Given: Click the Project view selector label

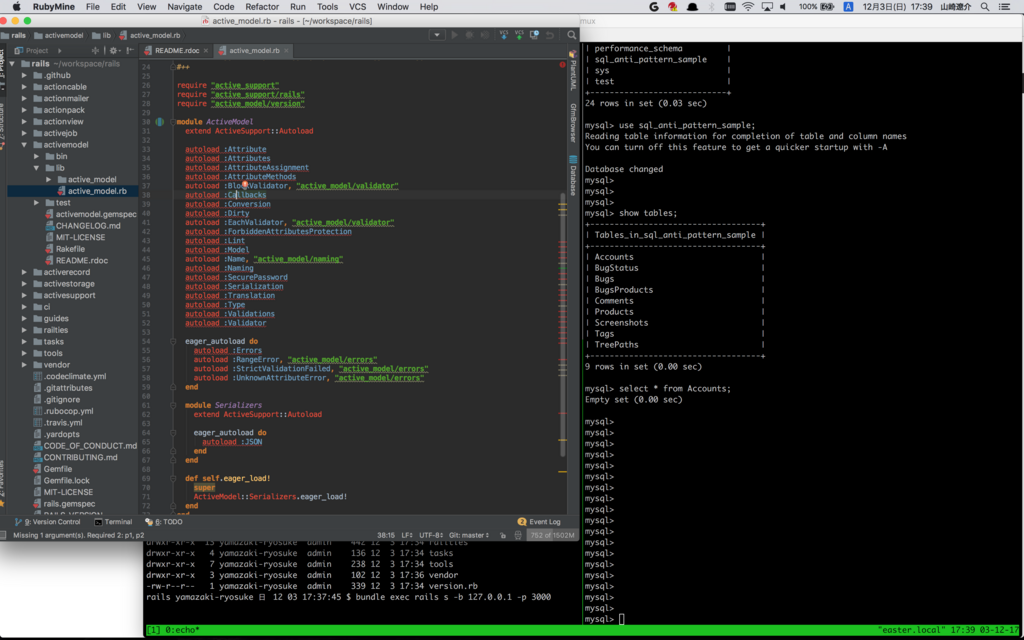Looking at the screenshot, I should click(x=38, y=50).
